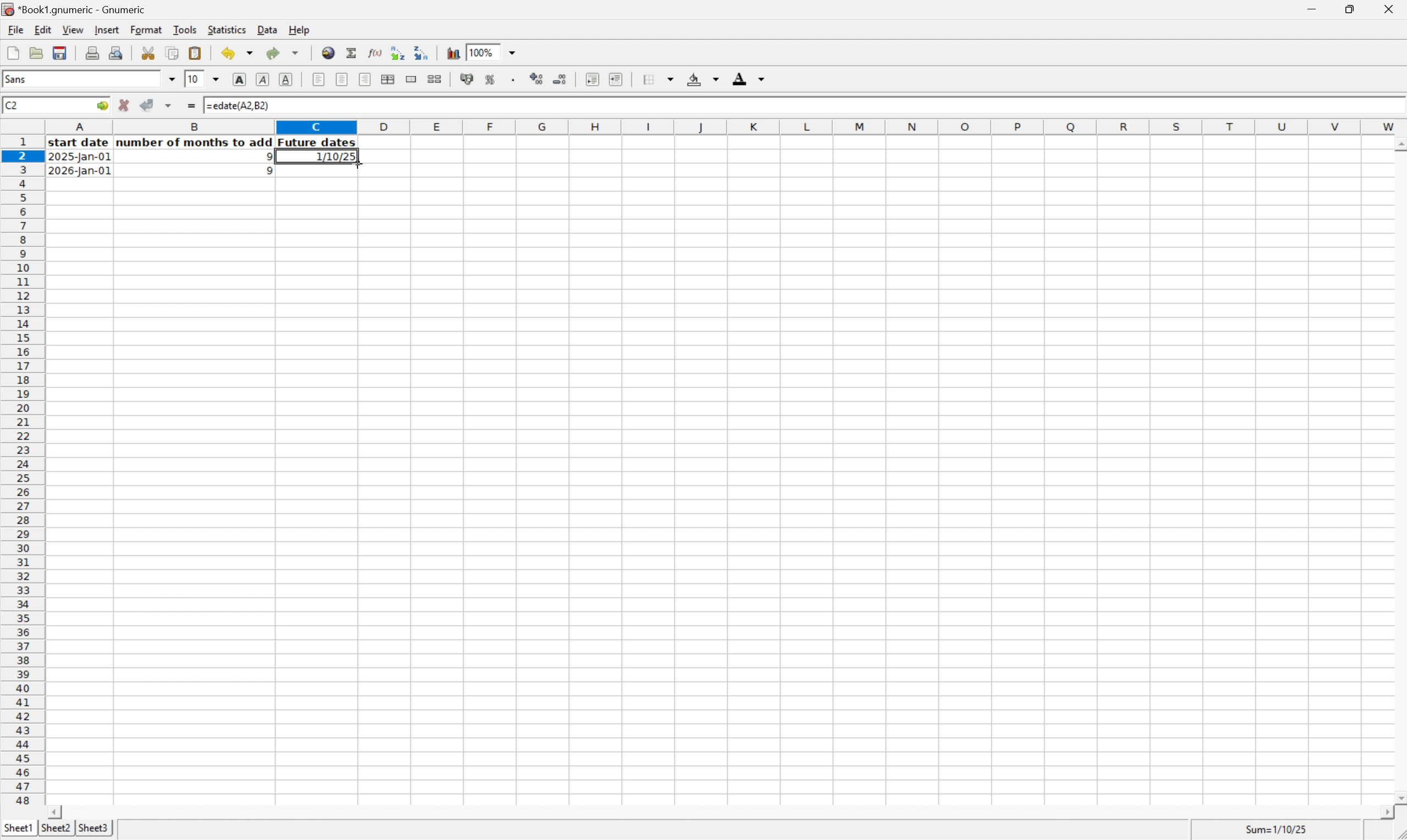The width and height of the screenshot is (1407, 840).
Task: Sort selection in ascending order
Action: click(398, 53)
